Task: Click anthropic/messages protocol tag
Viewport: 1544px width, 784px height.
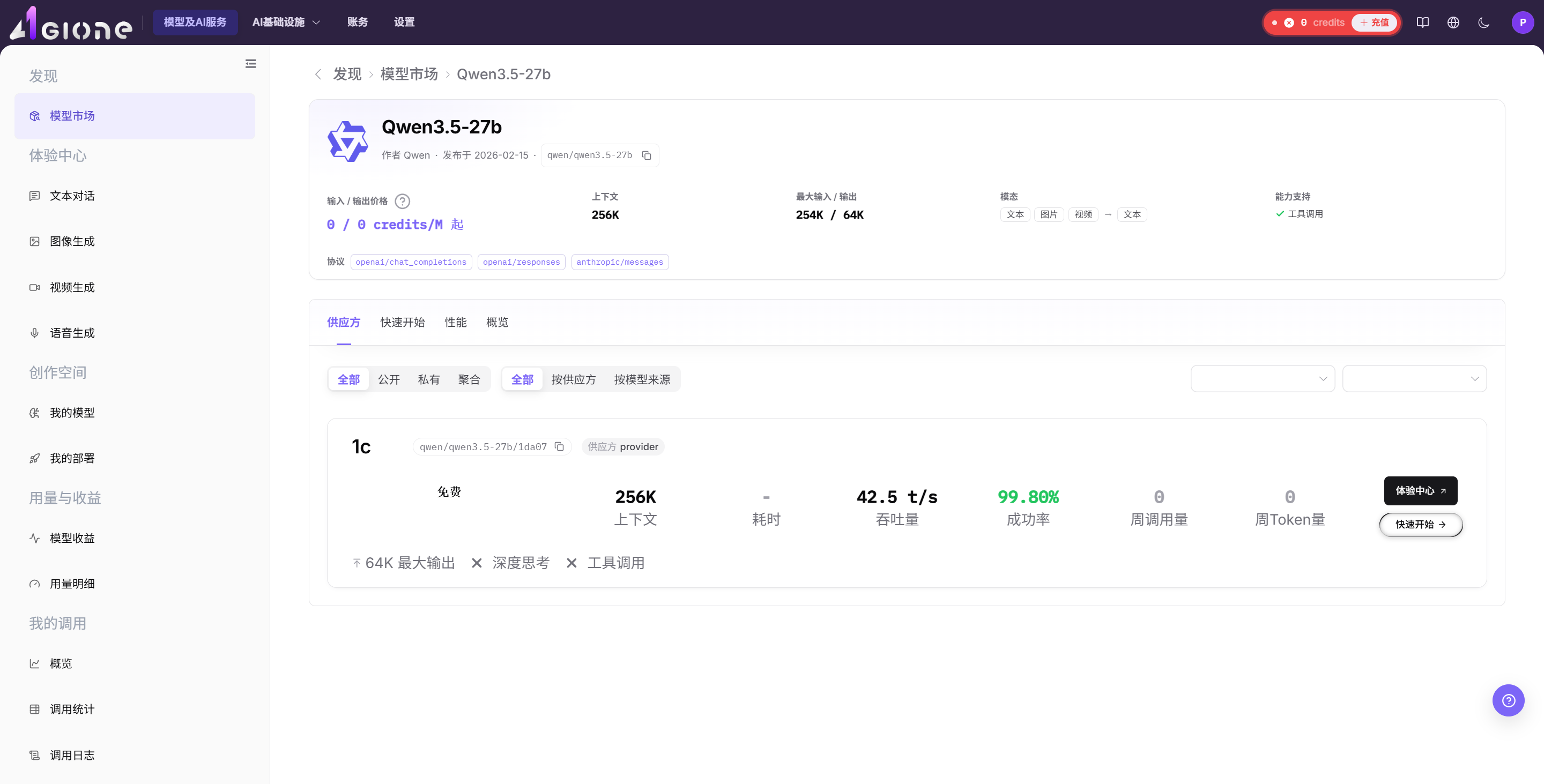Action: (x=620, y=263)
